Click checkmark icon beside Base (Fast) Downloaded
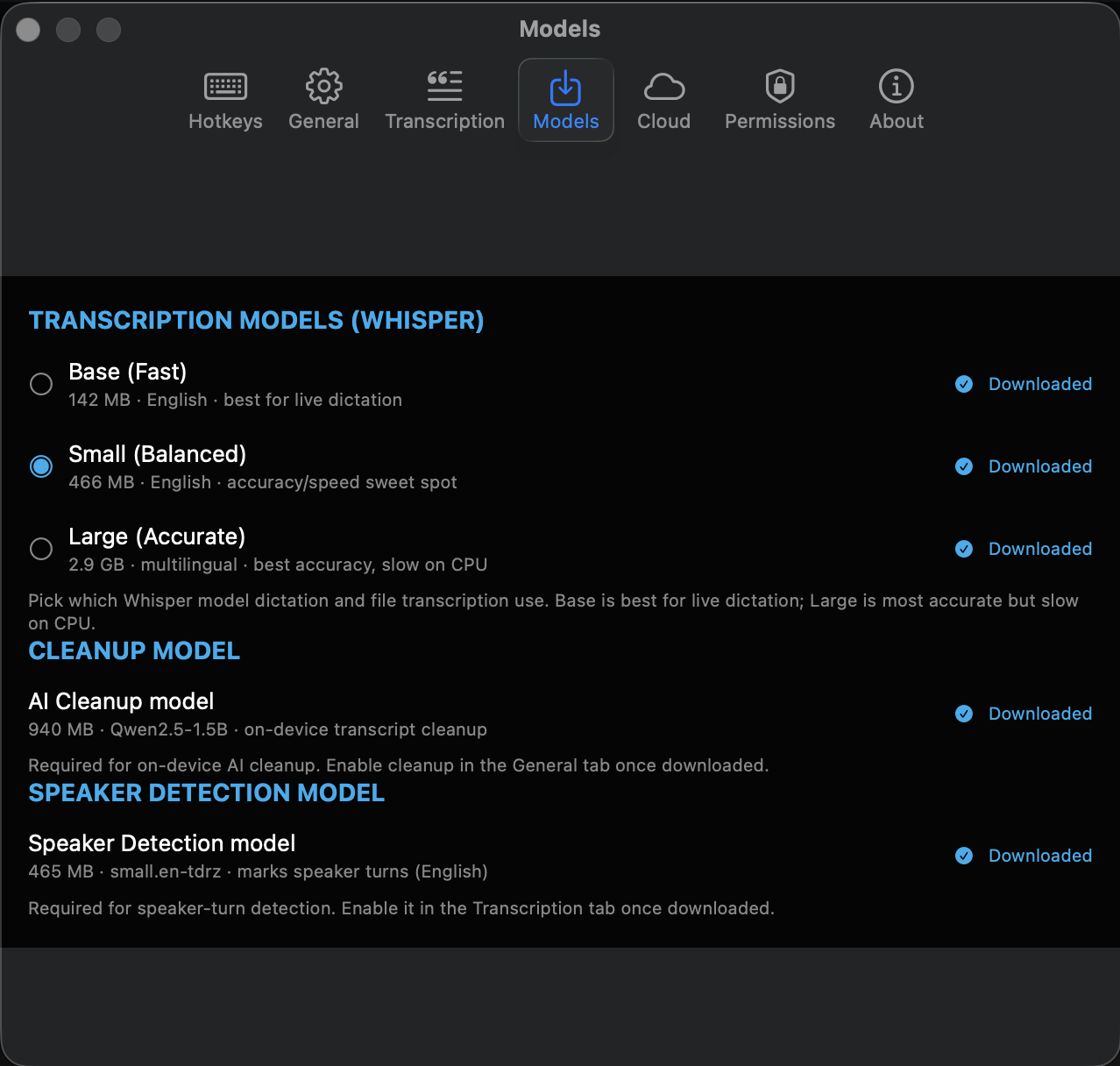Viewport: 1120px width, 1066px height. tap(964, 384)
